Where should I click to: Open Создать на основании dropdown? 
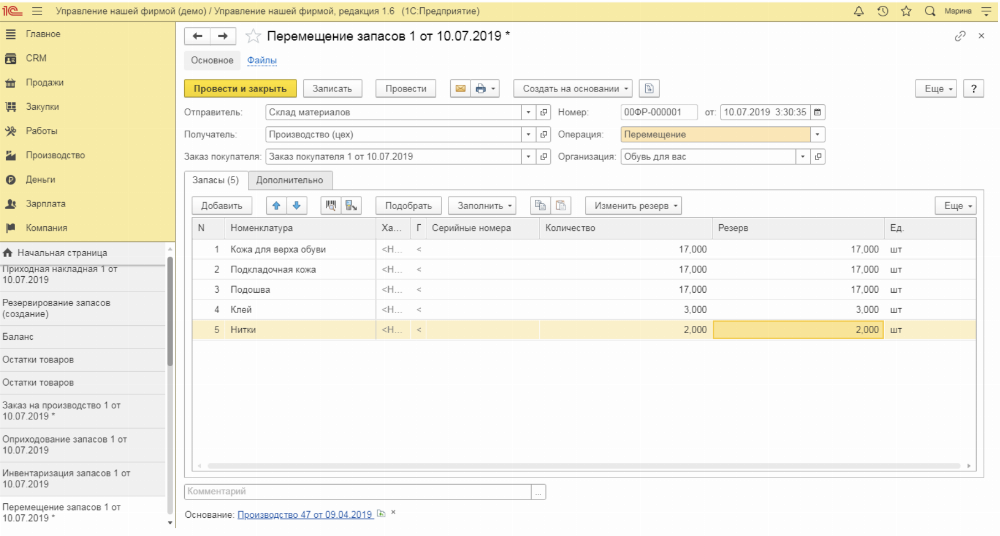point(573,89)
